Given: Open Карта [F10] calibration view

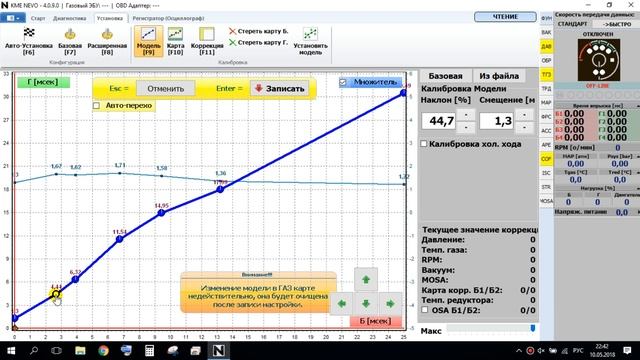Looking at the screenshot, I should click(176, 41).
